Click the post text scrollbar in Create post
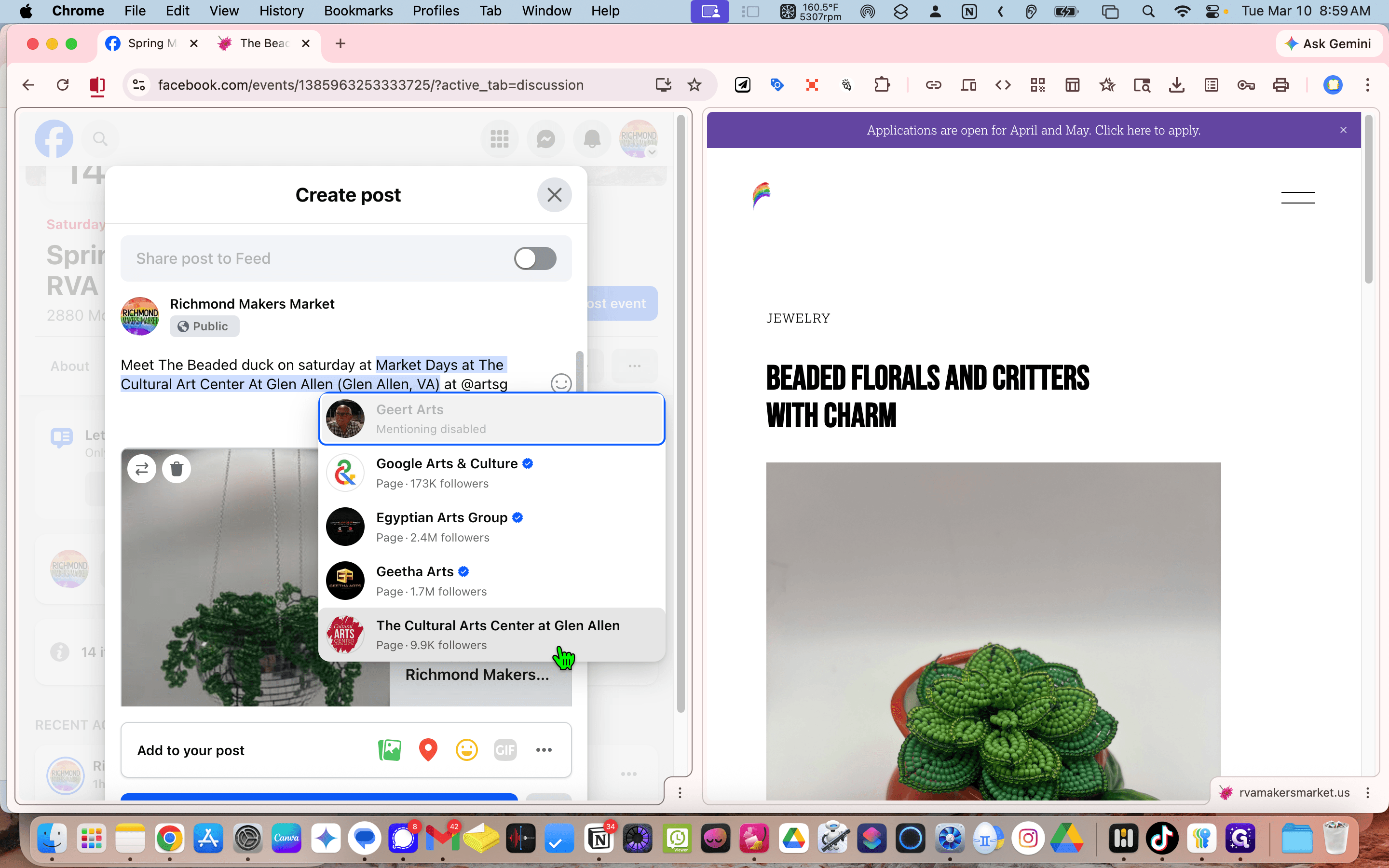This screenshot has width=1389, height=868. click(580, 372)
